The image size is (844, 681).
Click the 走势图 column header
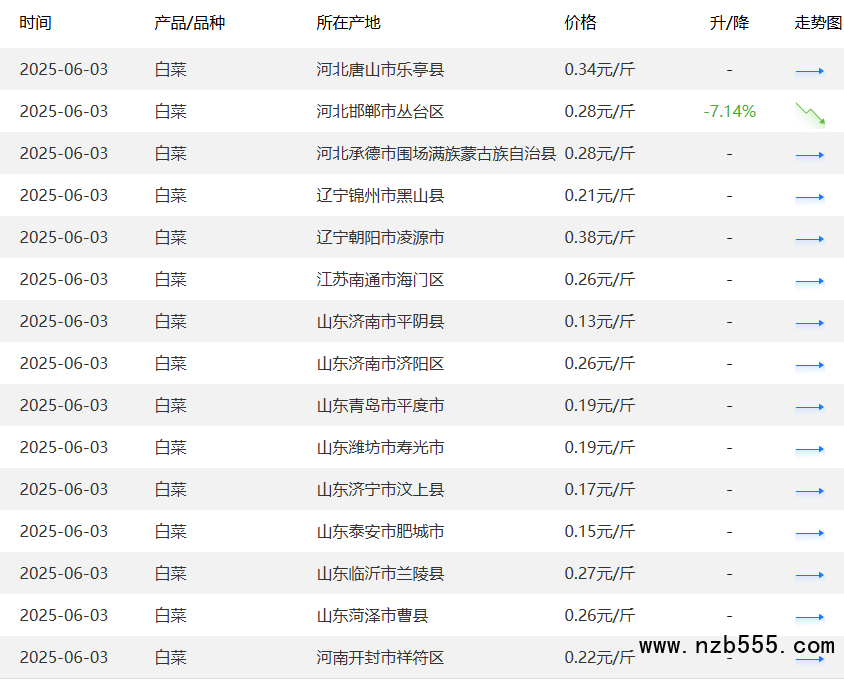pos(817,23)
